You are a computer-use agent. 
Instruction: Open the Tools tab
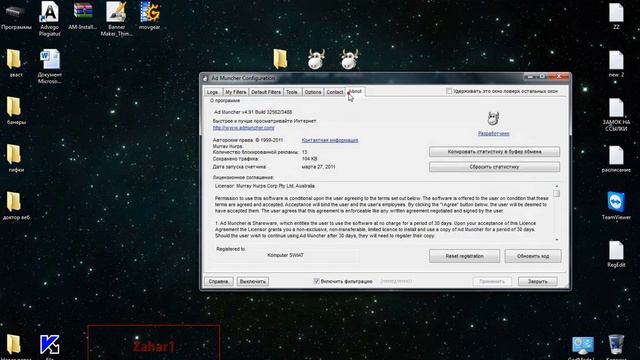(291, 92)
